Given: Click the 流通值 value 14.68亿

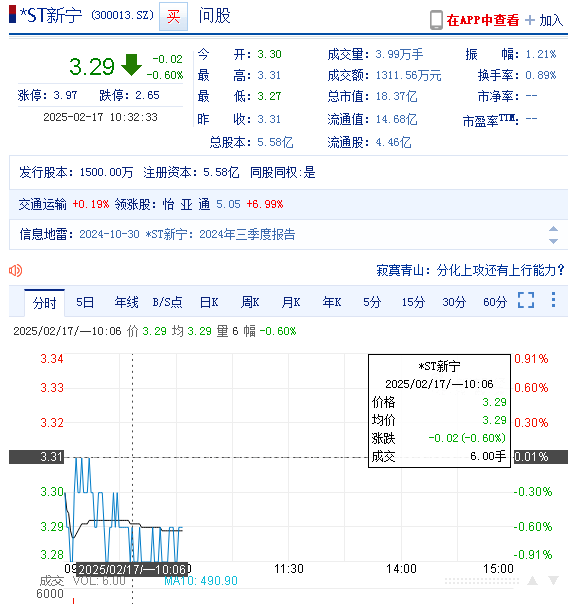Looking at the screenshot, I should click(x=396, y=119).
